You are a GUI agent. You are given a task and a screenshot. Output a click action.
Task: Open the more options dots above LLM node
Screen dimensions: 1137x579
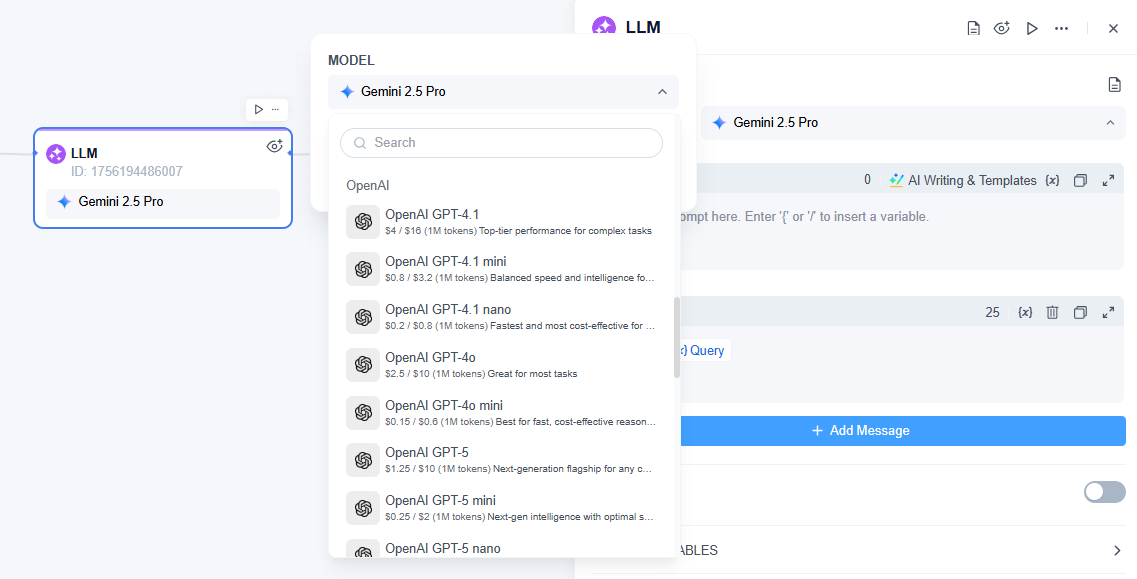pyautogui.click(x=276, y=110)
